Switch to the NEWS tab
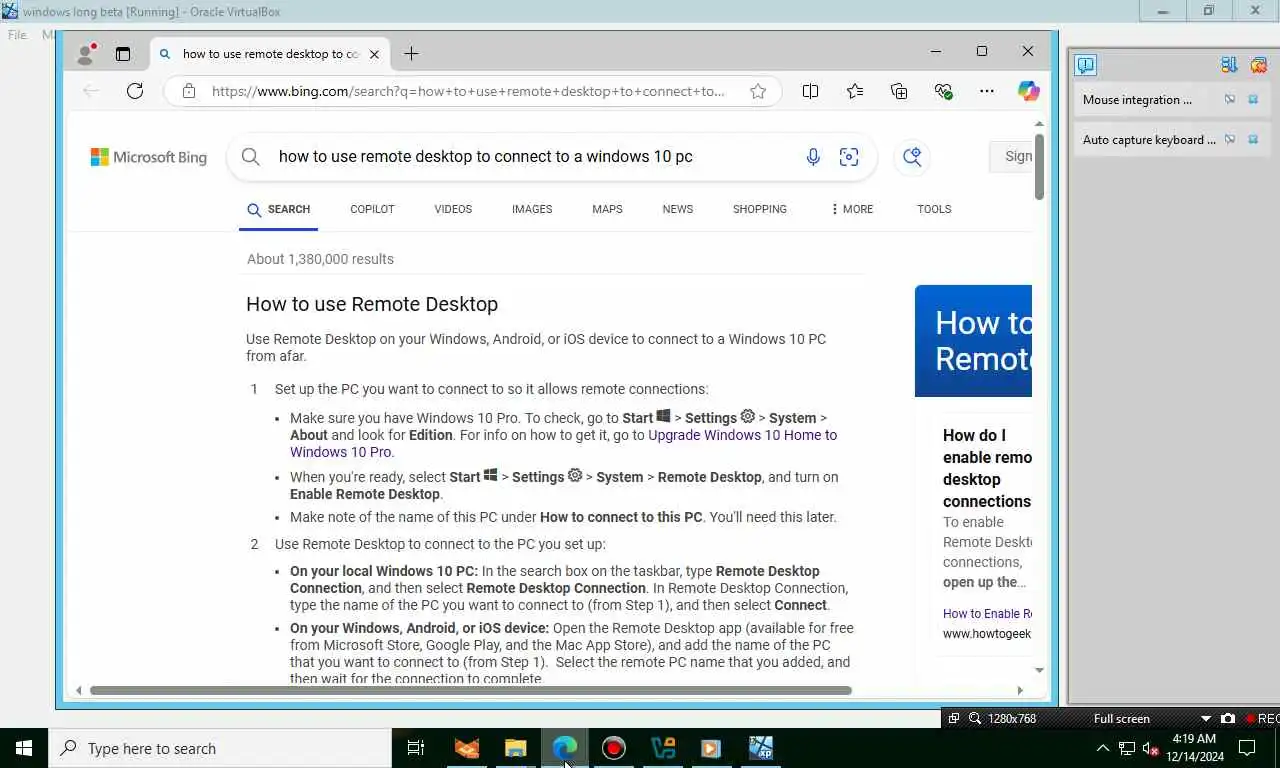Screen dimensions: 1280x768 677,209
